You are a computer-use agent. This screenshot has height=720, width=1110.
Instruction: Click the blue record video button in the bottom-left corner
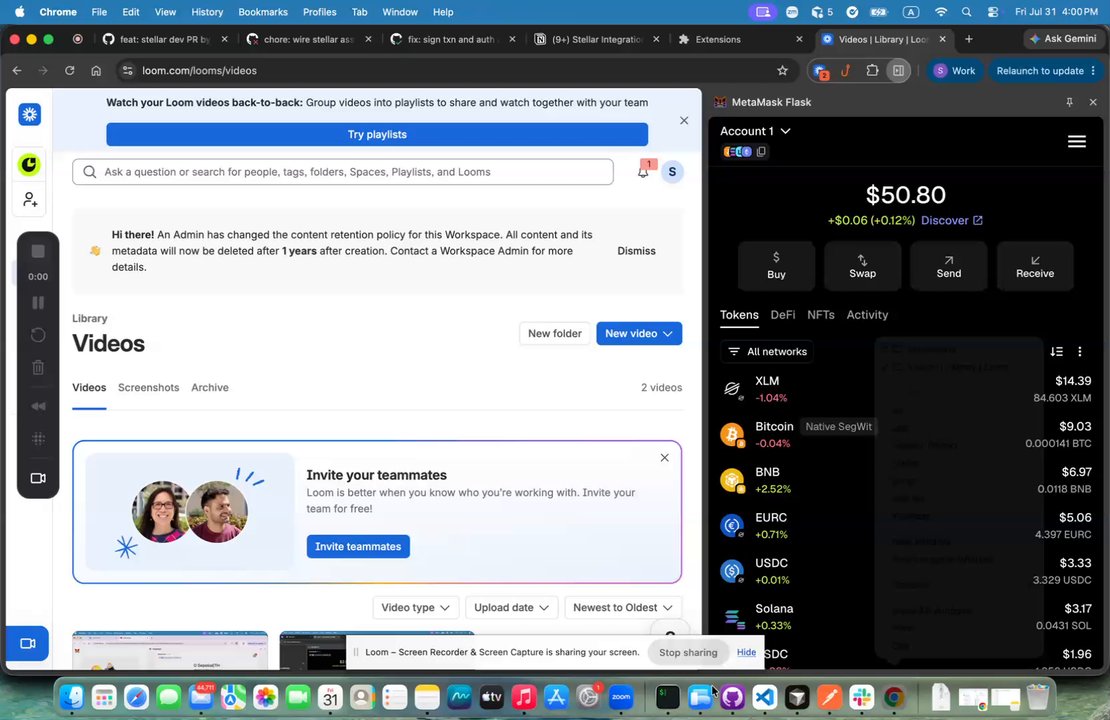point(28,644)
